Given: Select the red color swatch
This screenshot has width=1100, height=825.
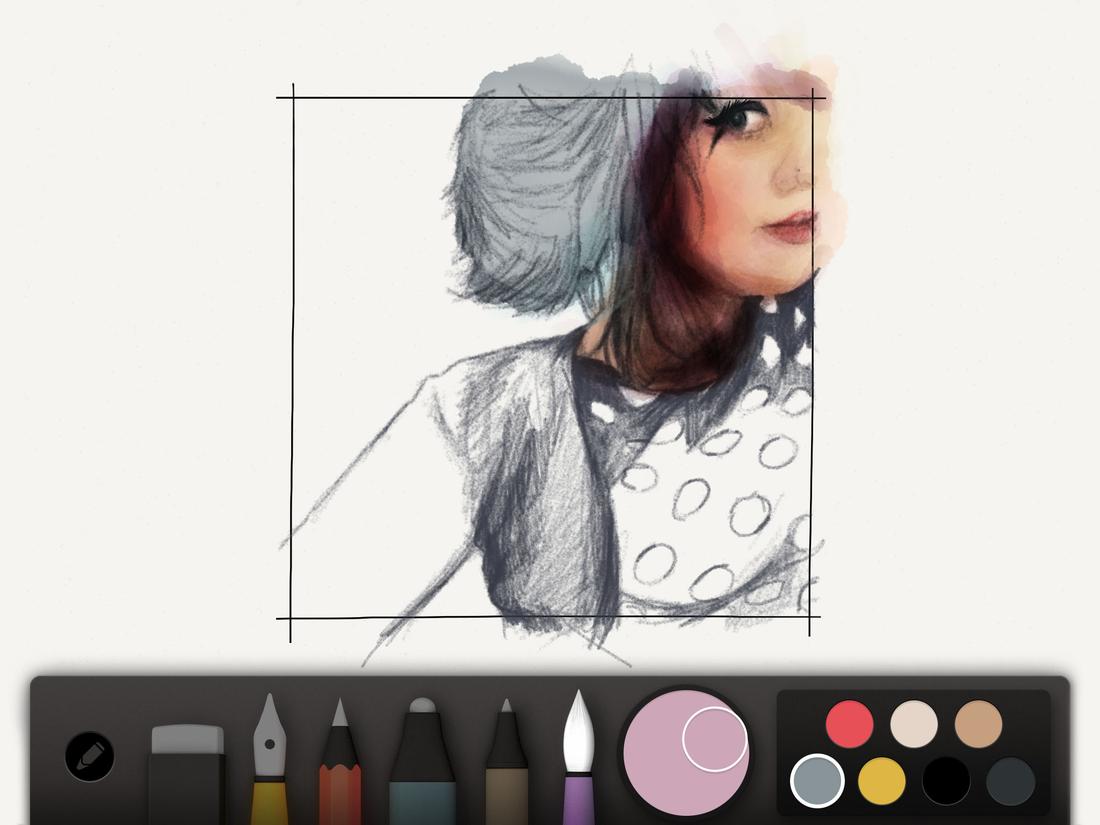Looking at the screenshot, I should [848, 720].
